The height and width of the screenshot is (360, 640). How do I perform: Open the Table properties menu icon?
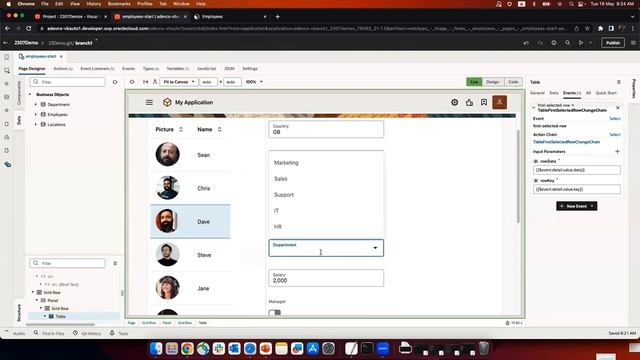619,82
